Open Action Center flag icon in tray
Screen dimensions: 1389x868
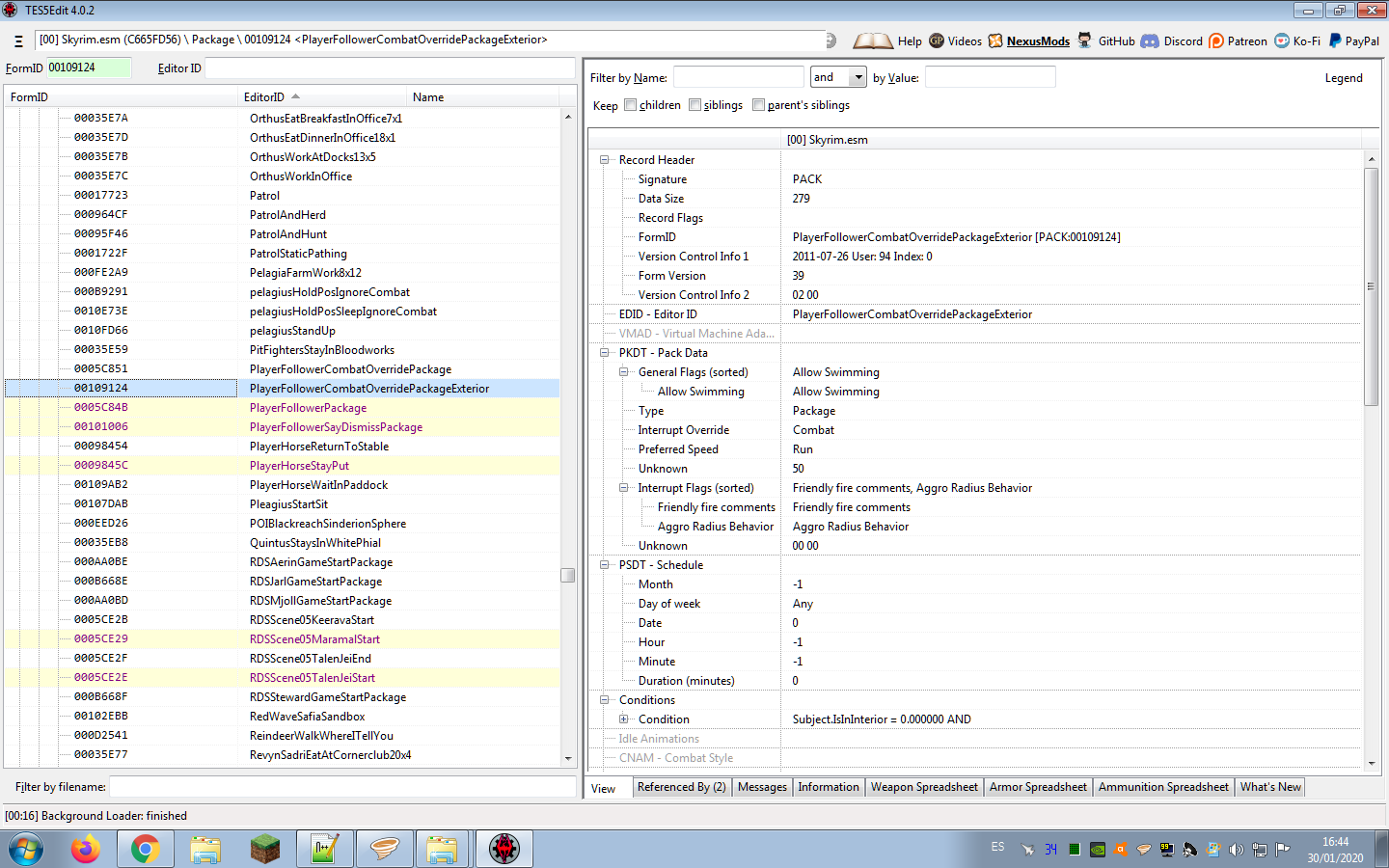click(x=1282, y=850)
